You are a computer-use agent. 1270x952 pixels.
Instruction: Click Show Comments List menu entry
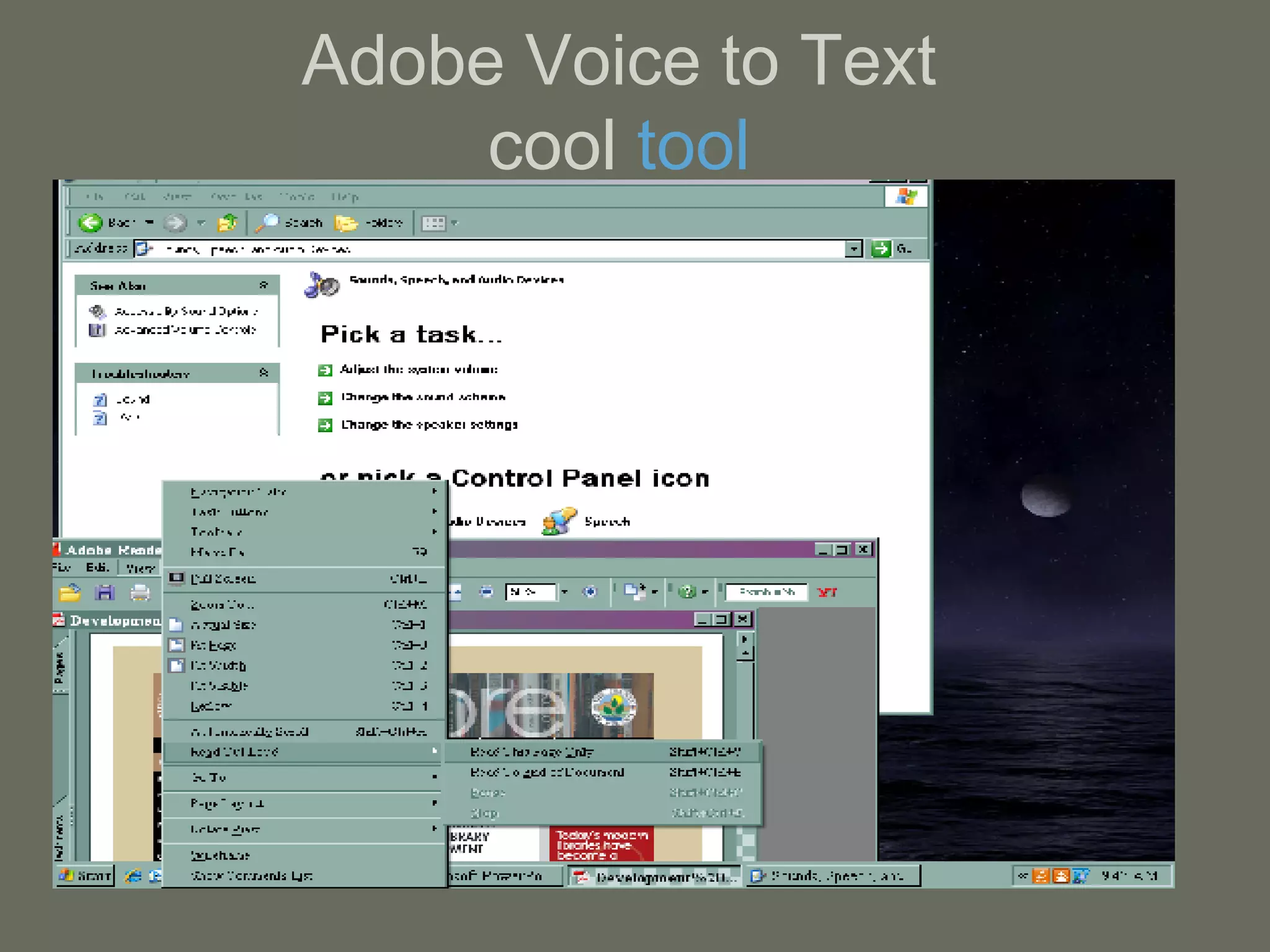304,876
